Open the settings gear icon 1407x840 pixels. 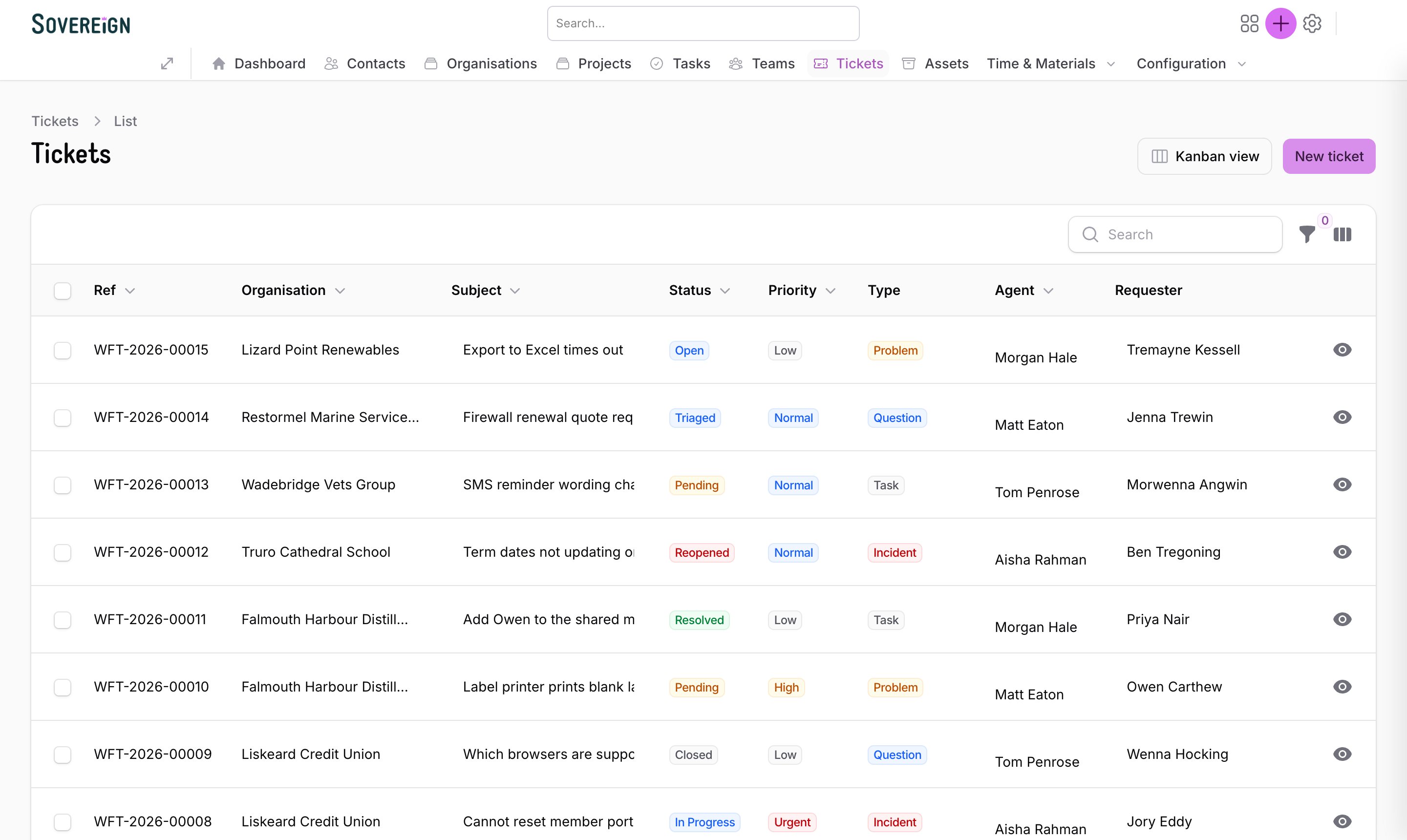[x=1312, y=23]
